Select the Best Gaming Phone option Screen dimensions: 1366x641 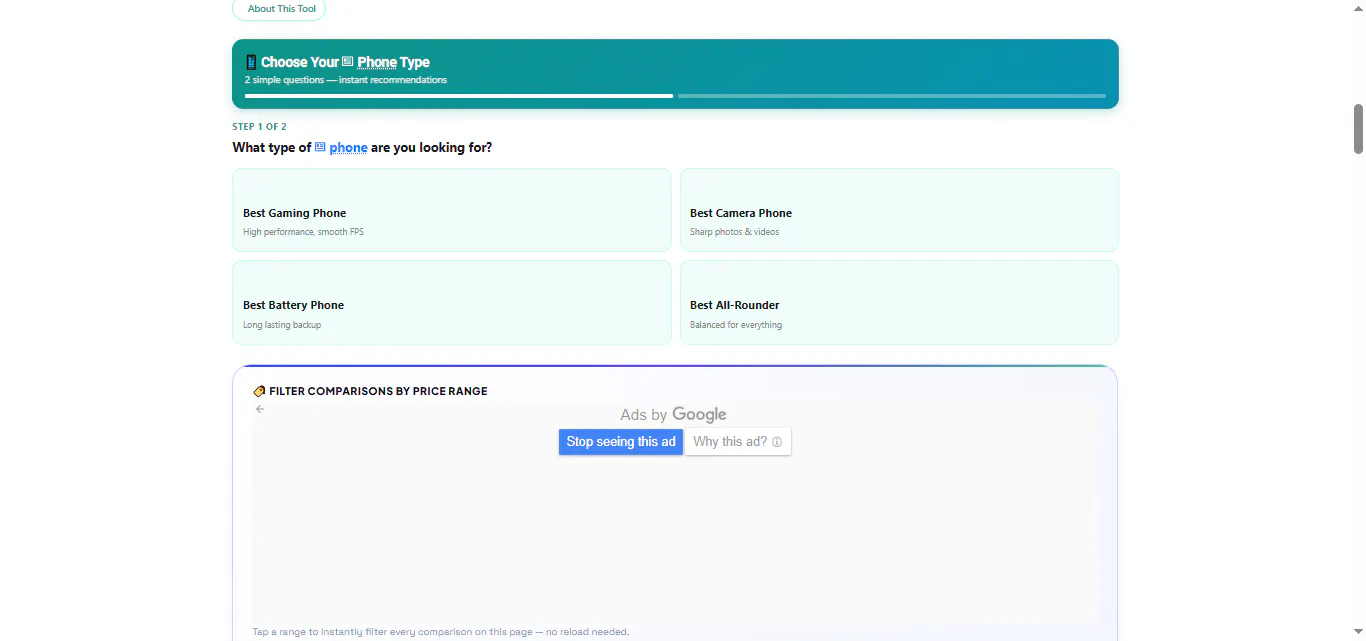pos(452,210)
